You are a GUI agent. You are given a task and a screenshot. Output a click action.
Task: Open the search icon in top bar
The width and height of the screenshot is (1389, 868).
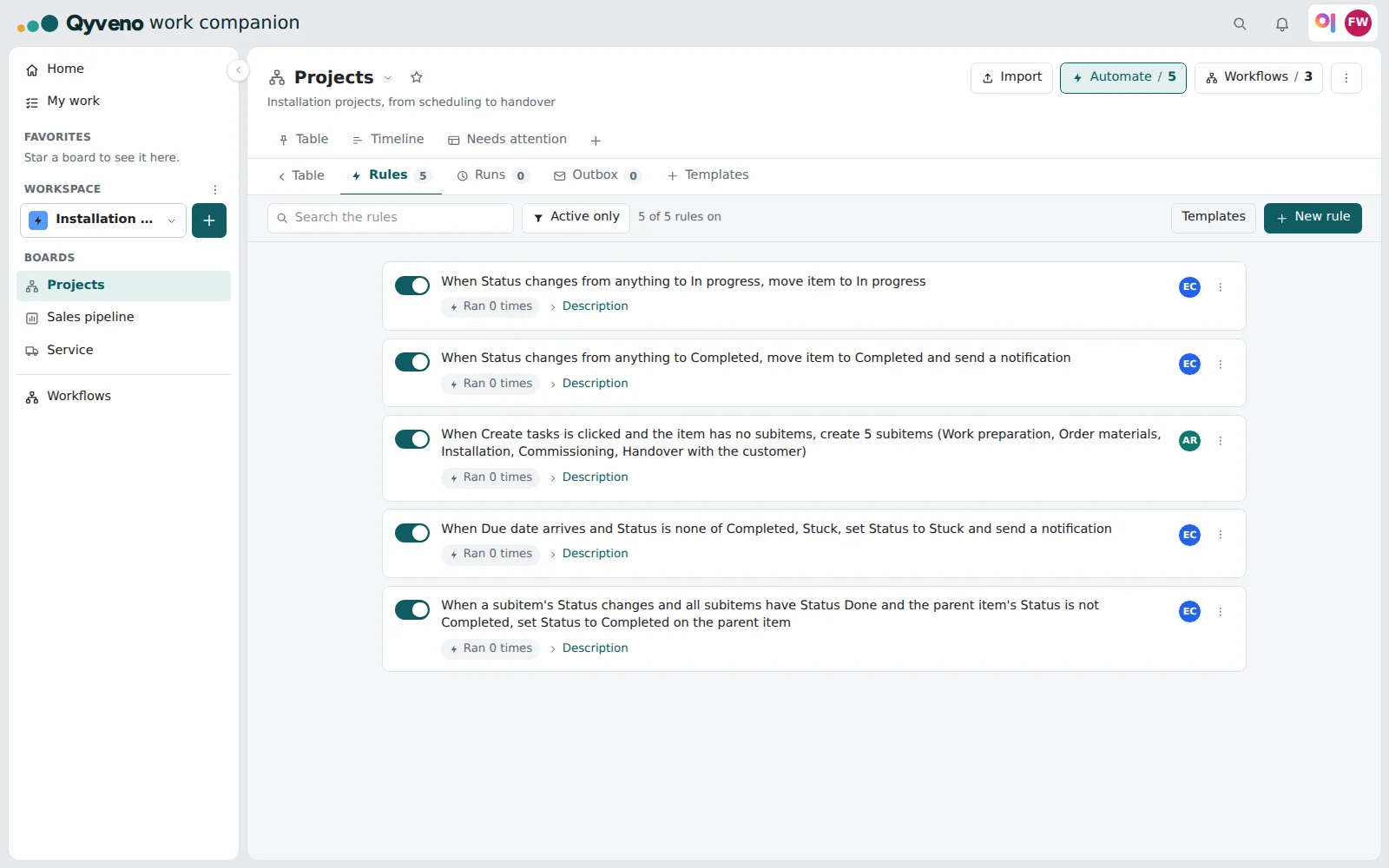[1240, 24]
